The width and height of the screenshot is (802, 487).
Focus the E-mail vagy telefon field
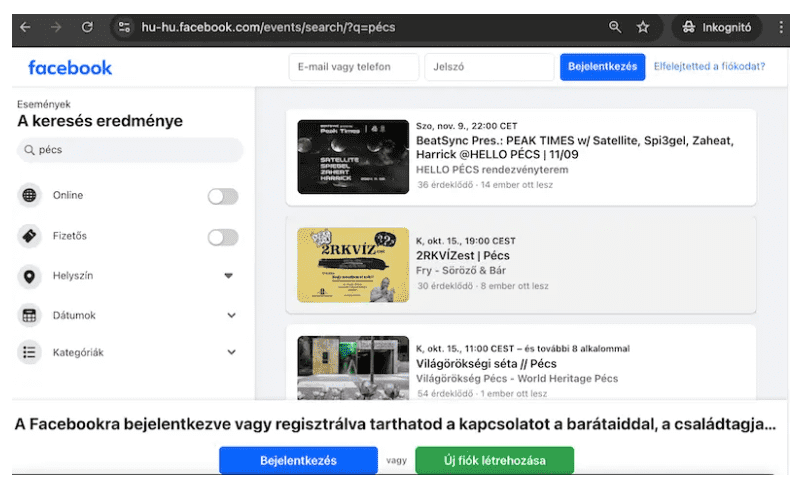pos(353,67)
